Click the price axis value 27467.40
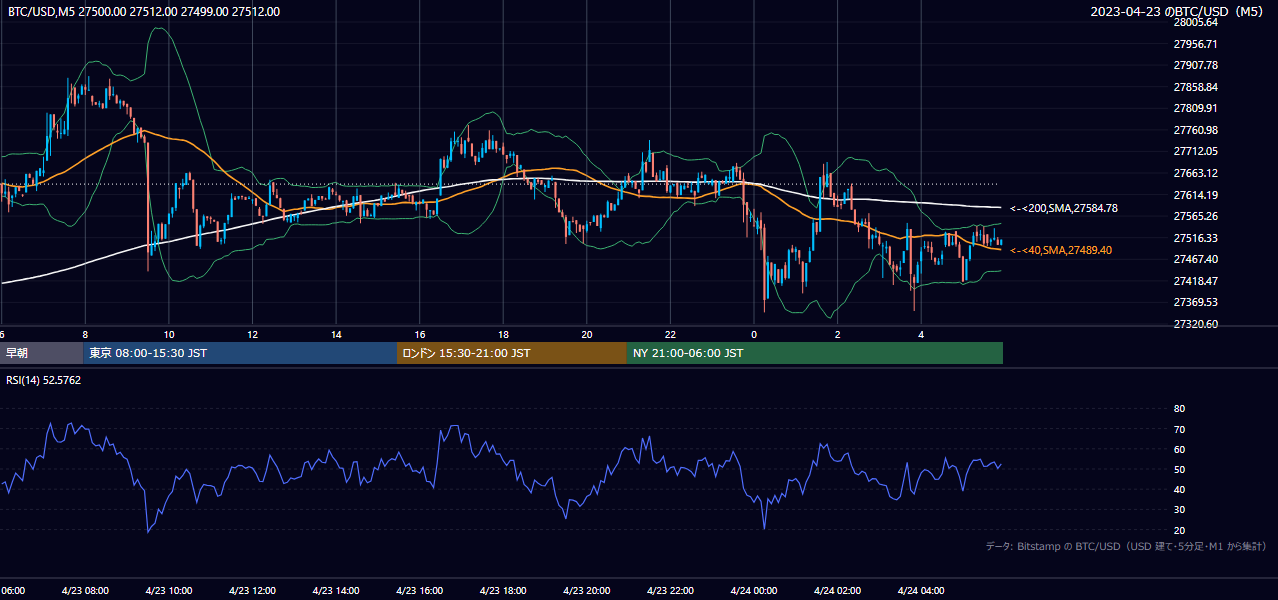This screenshot has height=600, width=1278. (1195, 259)
